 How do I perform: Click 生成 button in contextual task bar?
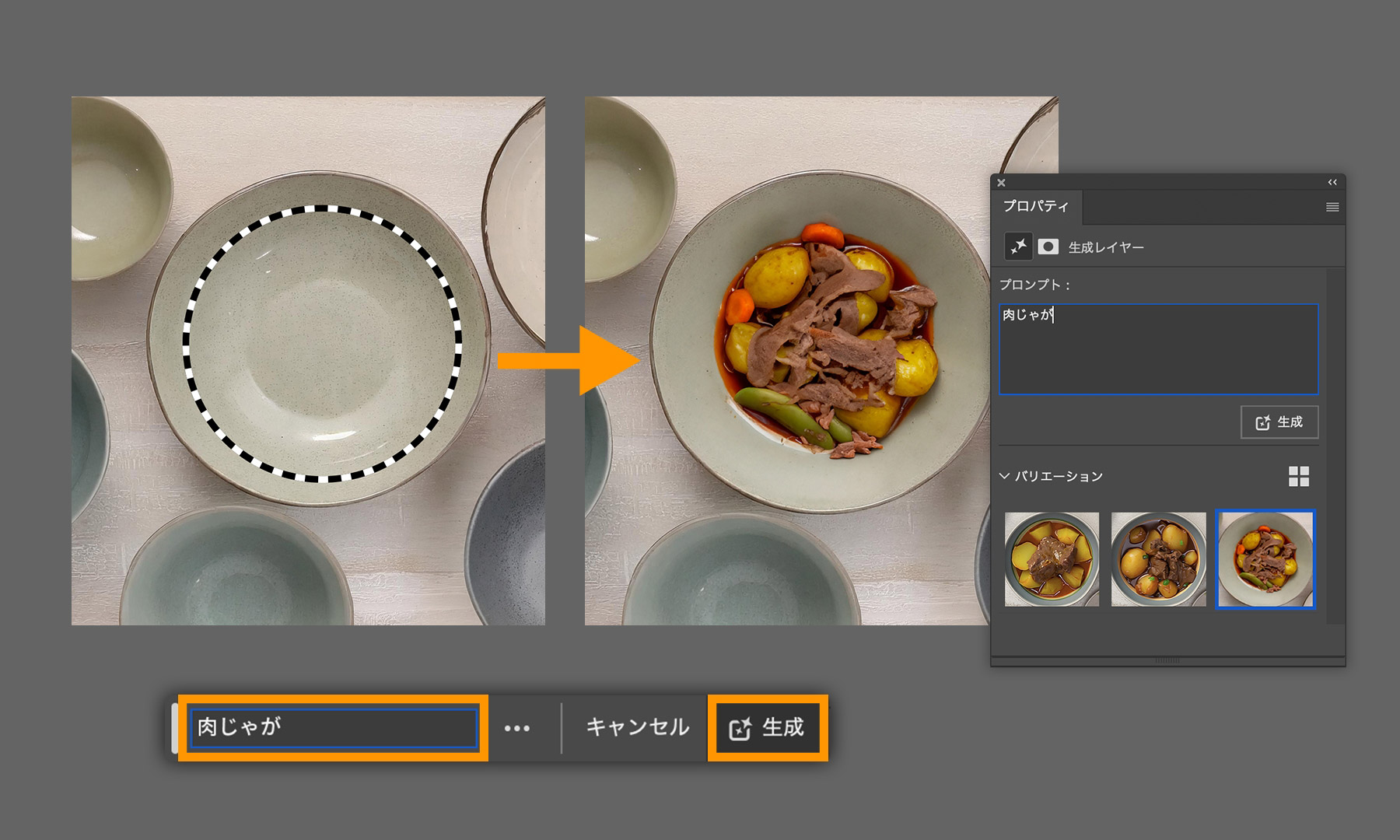click(767, 728)
